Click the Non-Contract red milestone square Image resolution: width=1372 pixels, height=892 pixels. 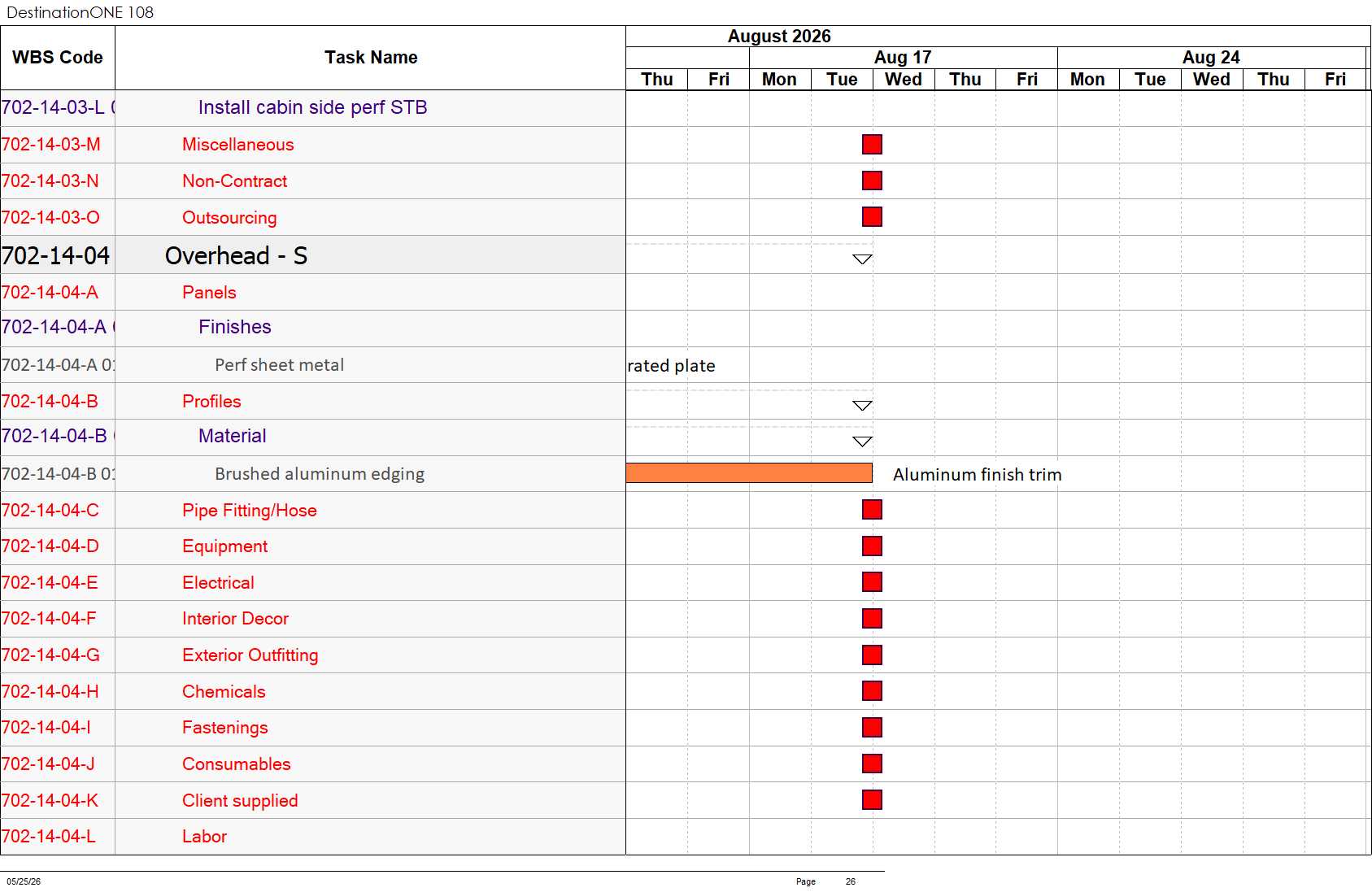(x=872, y=181)
